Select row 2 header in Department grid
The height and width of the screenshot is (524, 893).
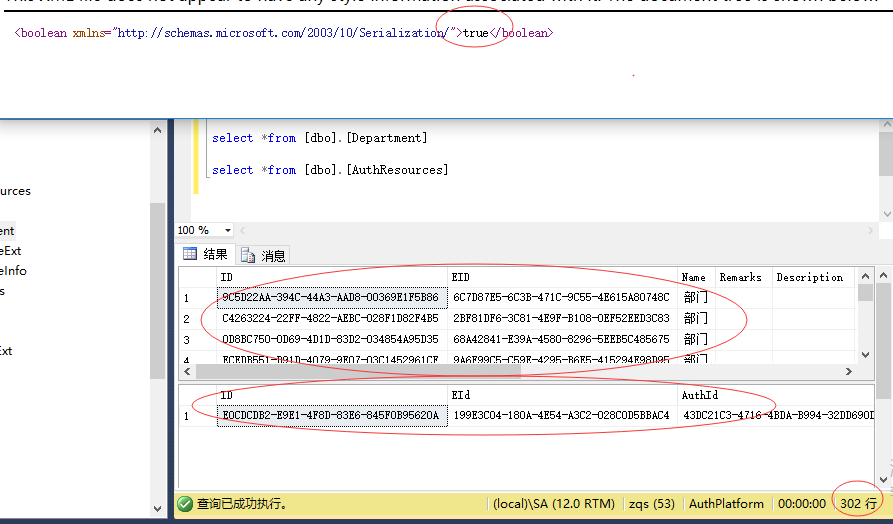point(198,319)
